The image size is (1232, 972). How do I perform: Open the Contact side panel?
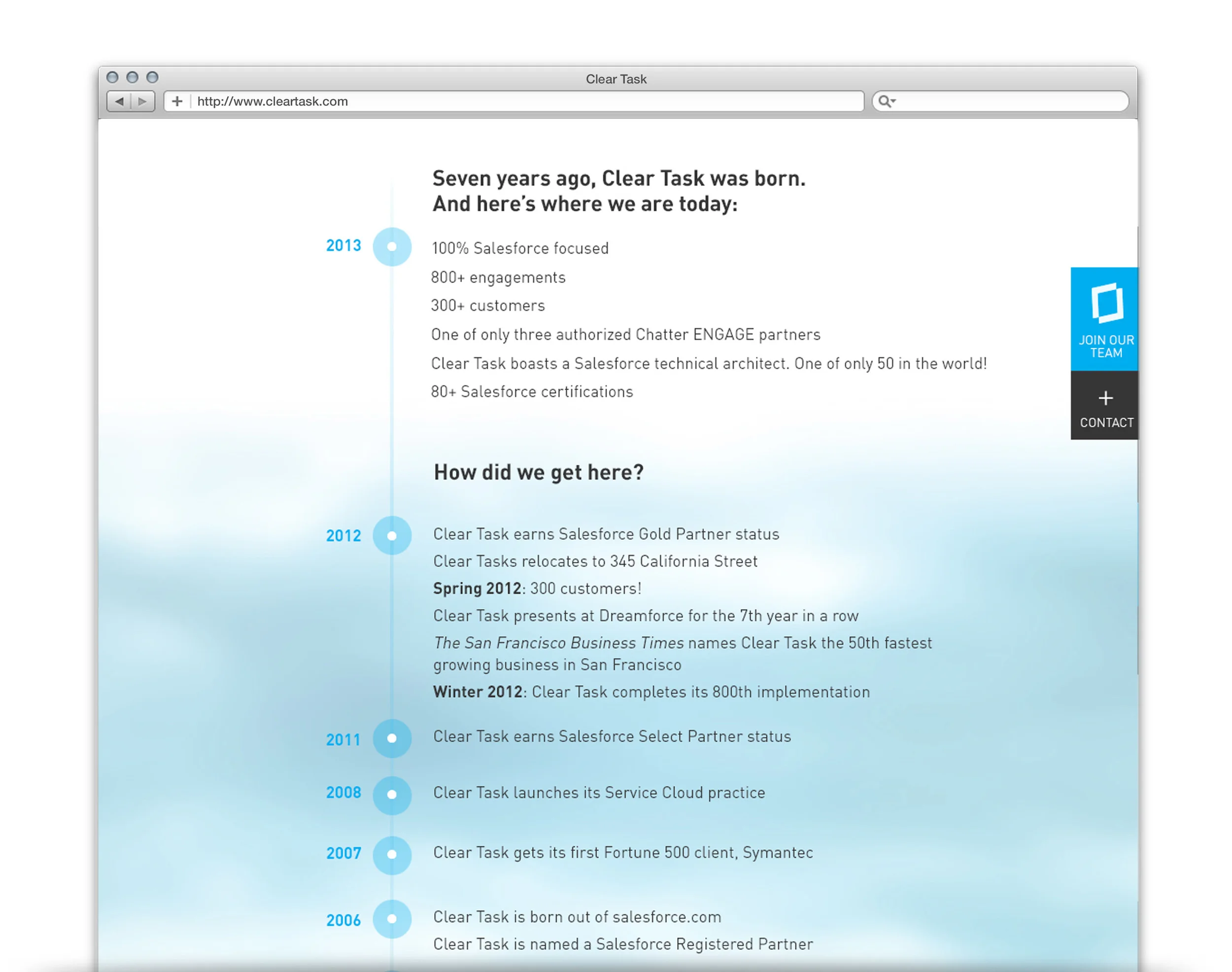point(1104,405)
